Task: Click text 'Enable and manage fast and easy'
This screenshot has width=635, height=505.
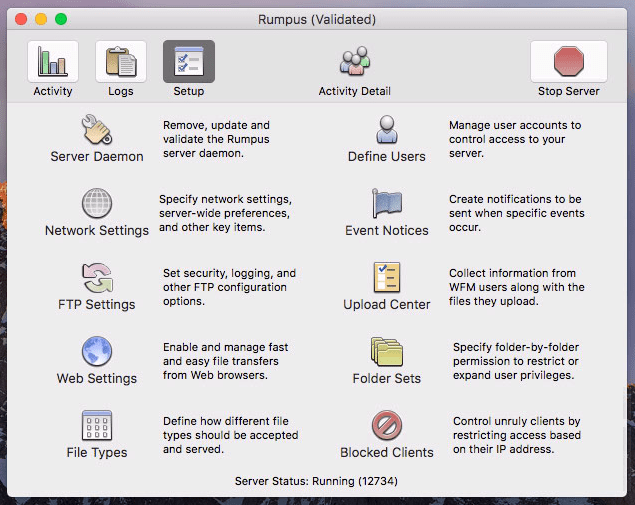Action: [226, 354]
